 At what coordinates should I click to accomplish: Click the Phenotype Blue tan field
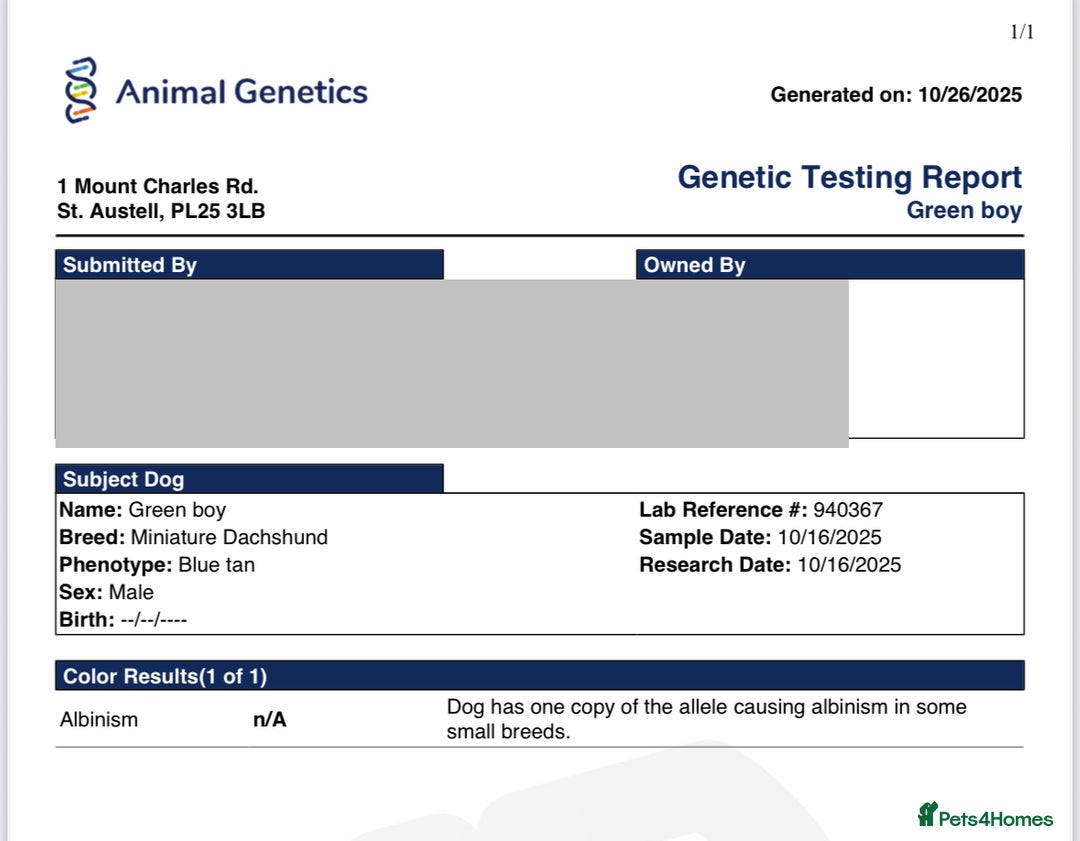pos(157,565)
